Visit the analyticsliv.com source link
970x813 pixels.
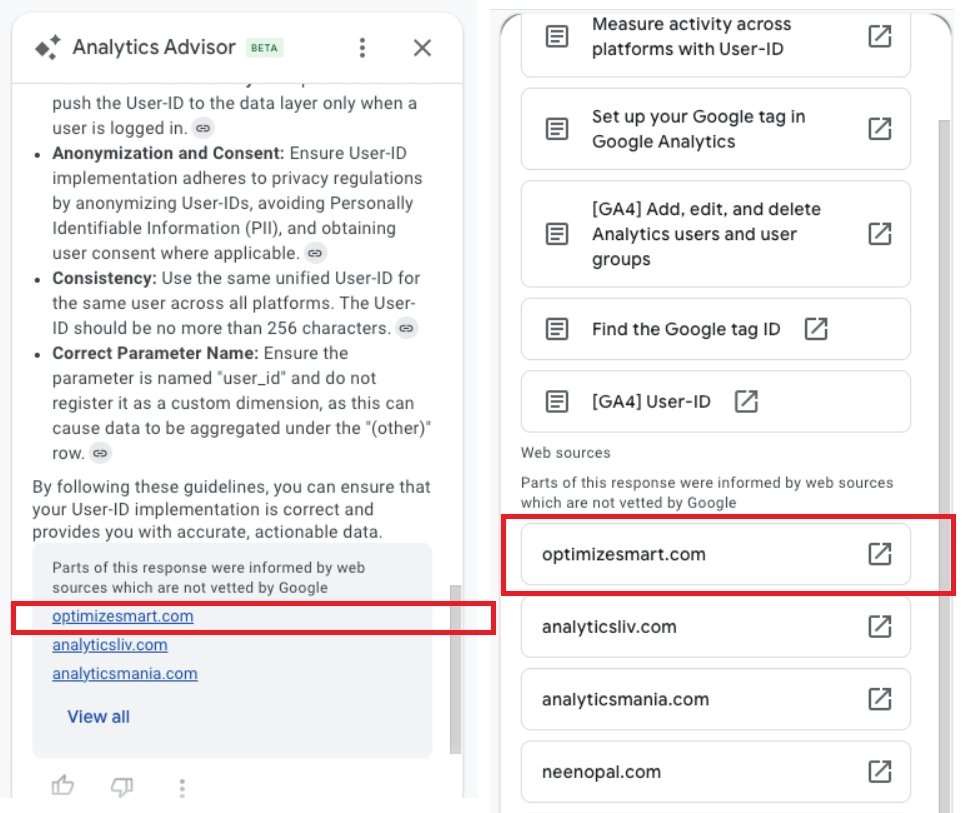[109, 645]
